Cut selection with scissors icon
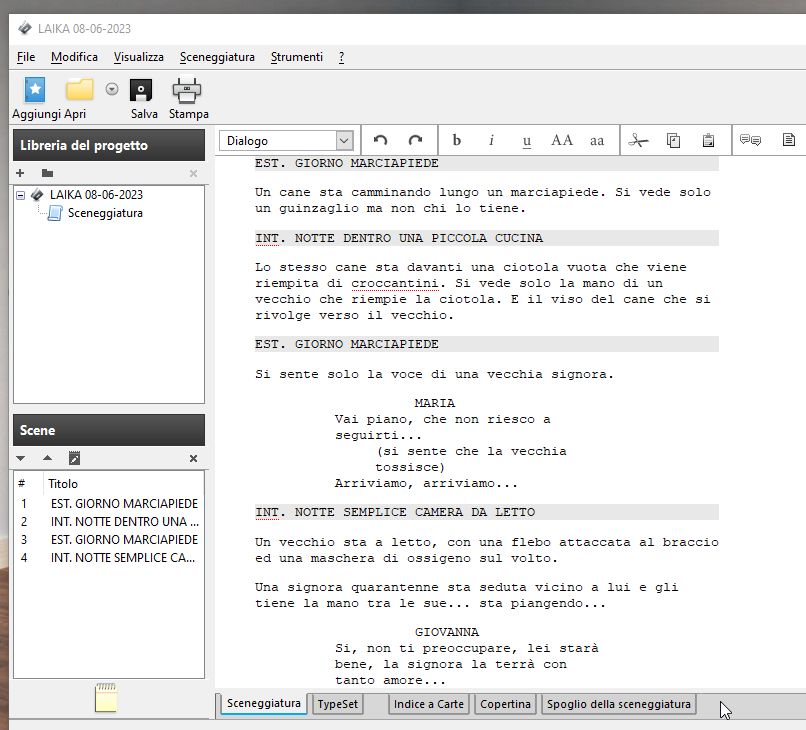 click(x=638, y=140)
